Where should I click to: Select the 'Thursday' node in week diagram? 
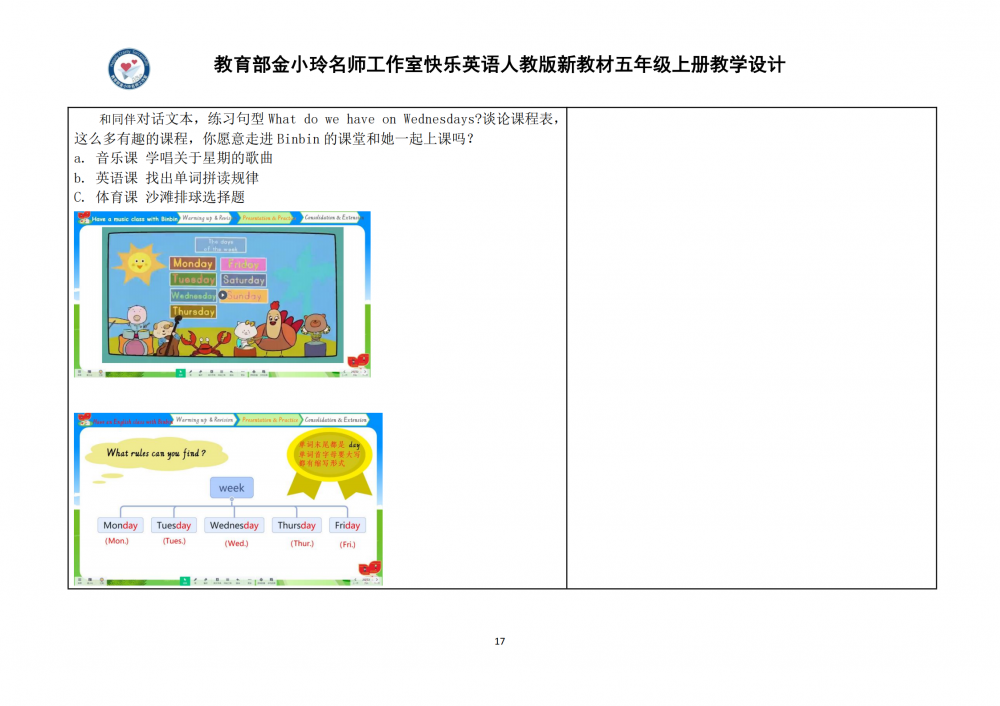tap(297, 526)
